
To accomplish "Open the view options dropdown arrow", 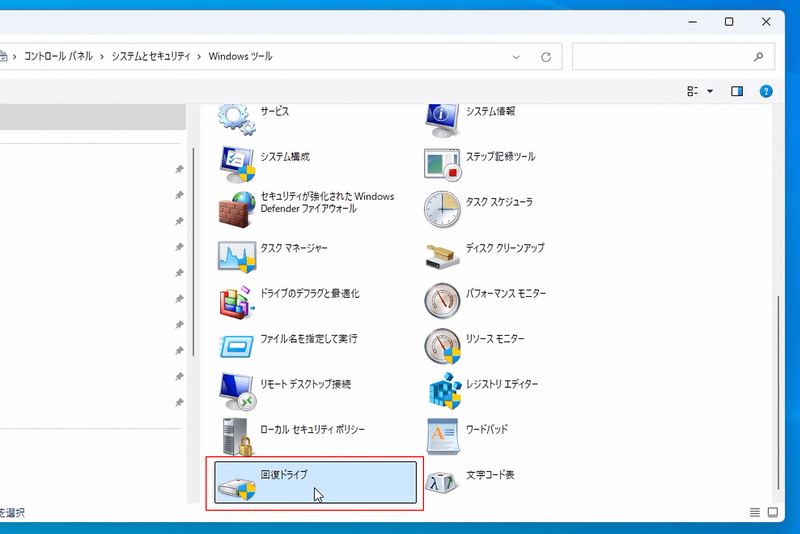I will pyautogui.click(x=710, y=91).
